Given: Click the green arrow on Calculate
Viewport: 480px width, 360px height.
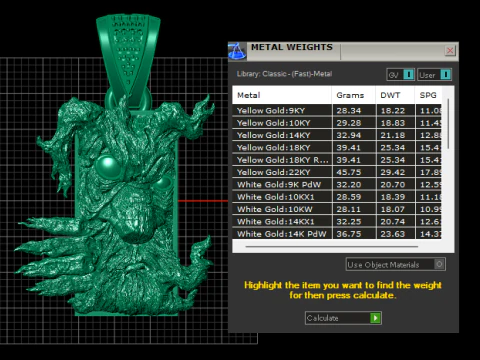Looking at the screenshot, I should pyautogui.click(x=375, y=318).
